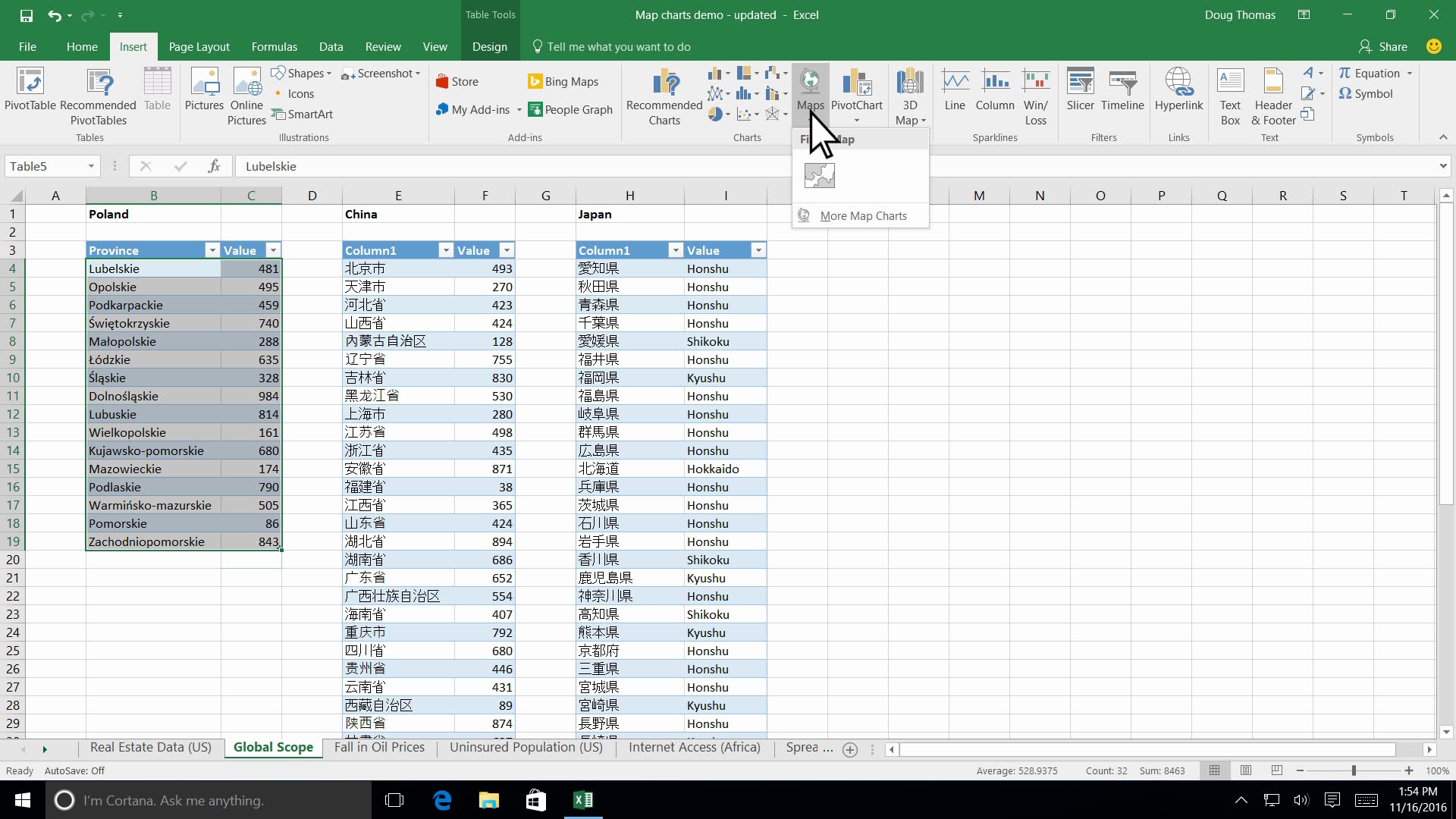Viewport: 1456px width, 819px height.
Task: Toggle filter on Japan Value column
Action: click(x=758, y=250)
